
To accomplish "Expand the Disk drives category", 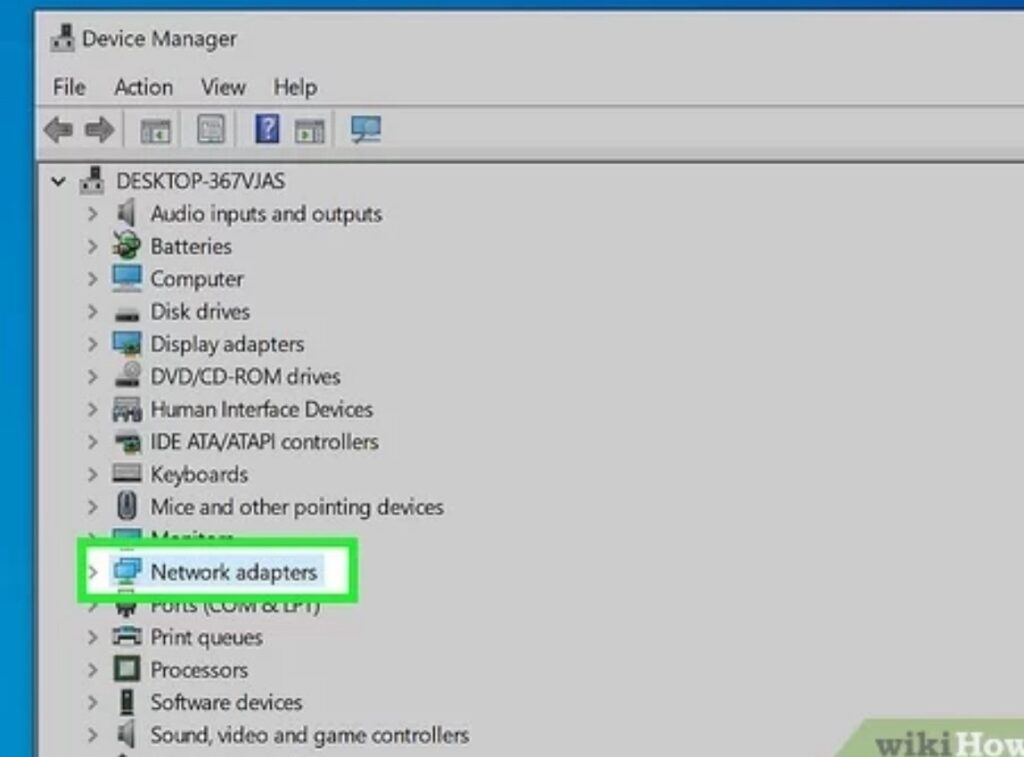I will click(x=92, y=312).
